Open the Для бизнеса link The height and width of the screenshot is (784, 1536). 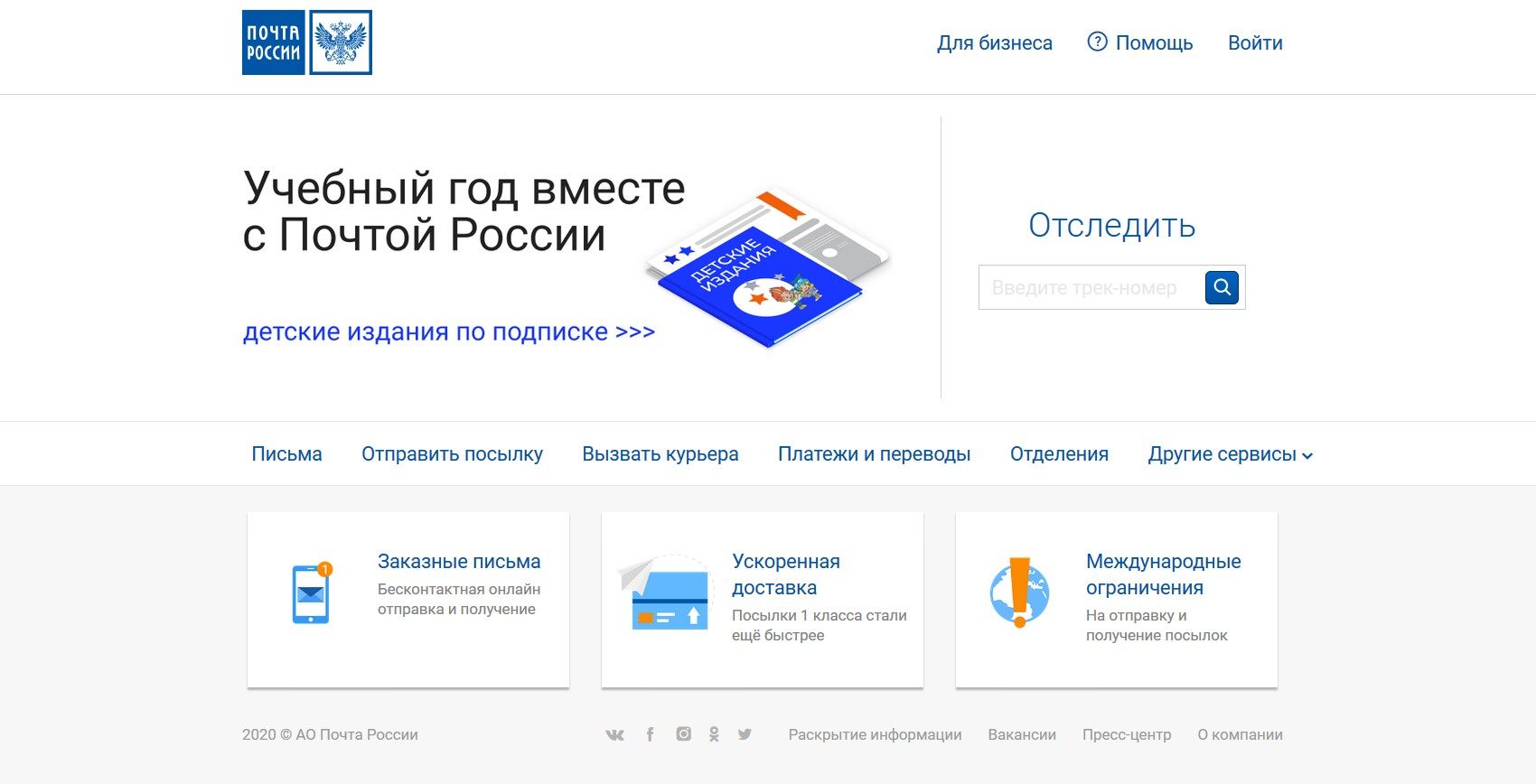click(995, 43)
